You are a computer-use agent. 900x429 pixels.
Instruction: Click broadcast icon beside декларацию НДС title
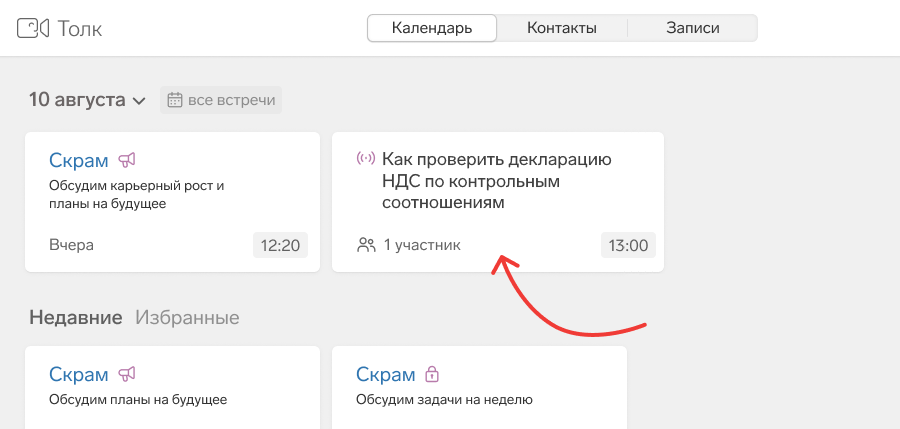coord(366,158)
